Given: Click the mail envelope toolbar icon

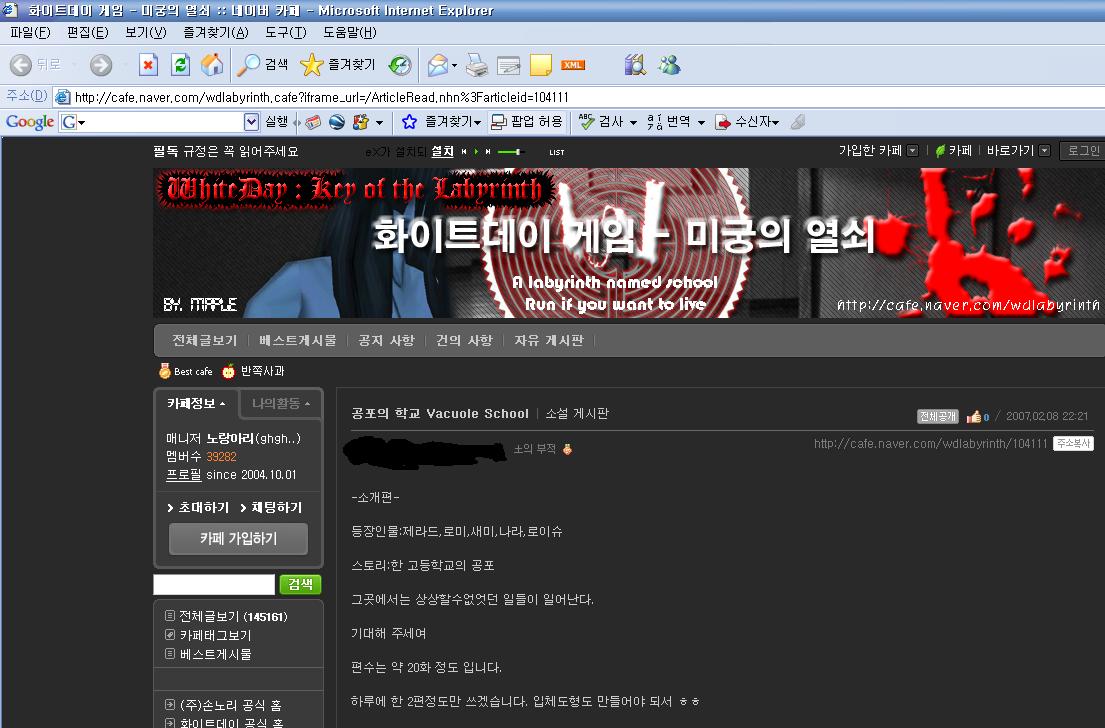Looking at the screenshot, I should click(x=438, y=65).
